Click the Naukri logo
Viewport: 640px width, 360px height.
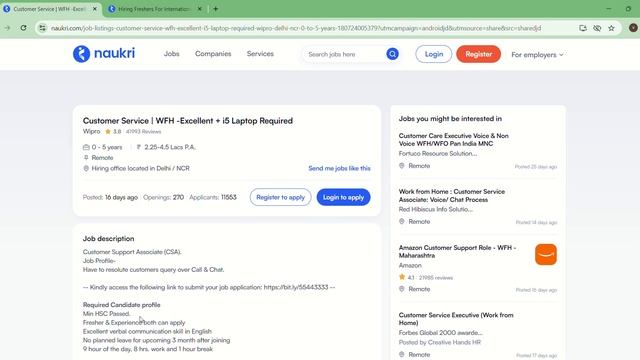pos(104,53)
